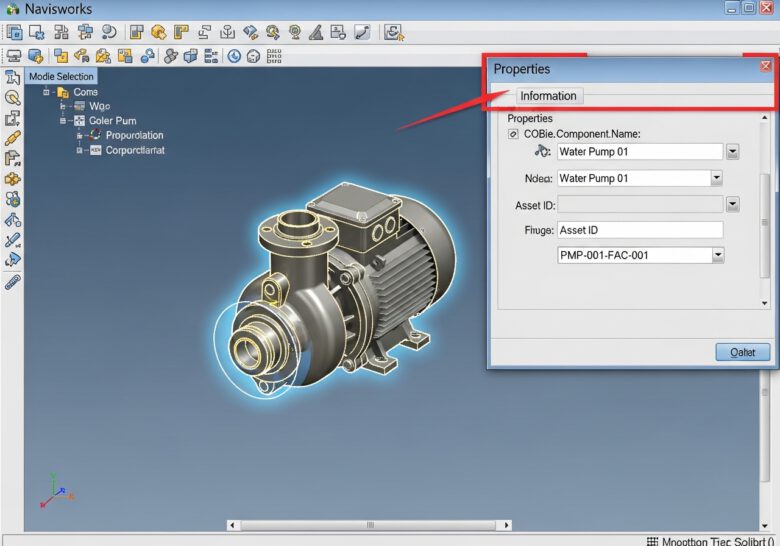
Task: Select the Corporctlarrat tree item
Action: click(x=135, y=150)
